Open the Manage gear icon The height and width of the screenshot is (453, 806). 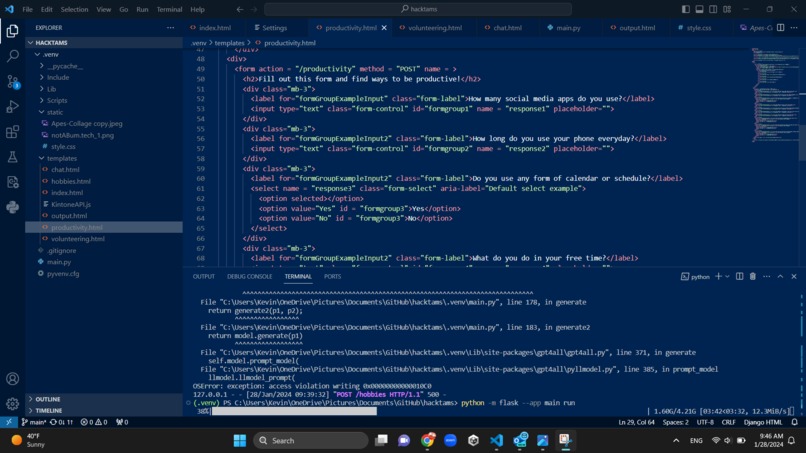pos(12,404)
